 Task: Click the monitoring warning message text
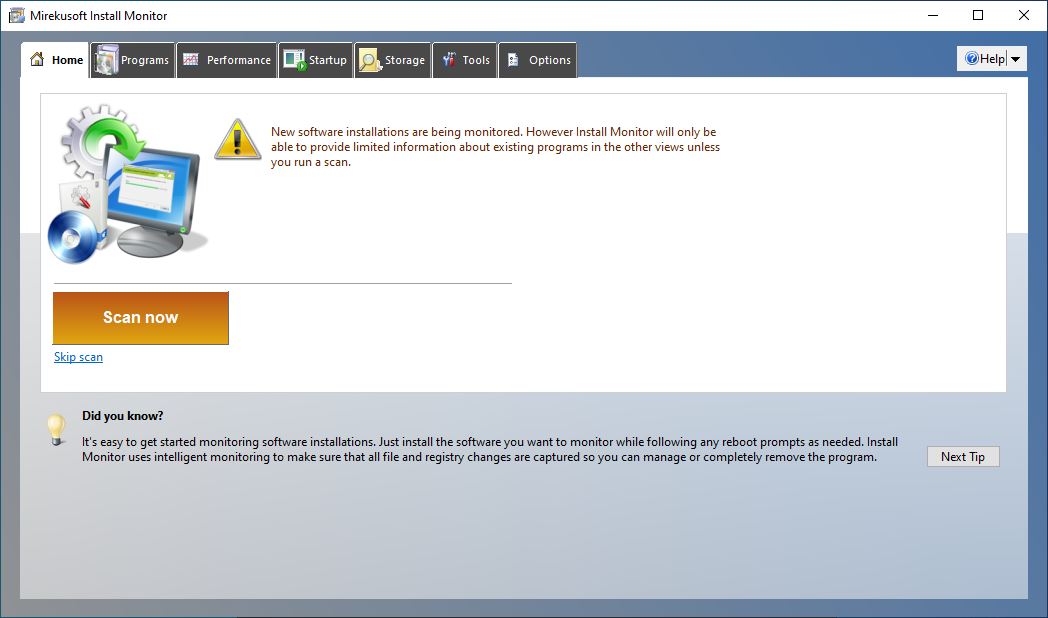coord(495,147)
